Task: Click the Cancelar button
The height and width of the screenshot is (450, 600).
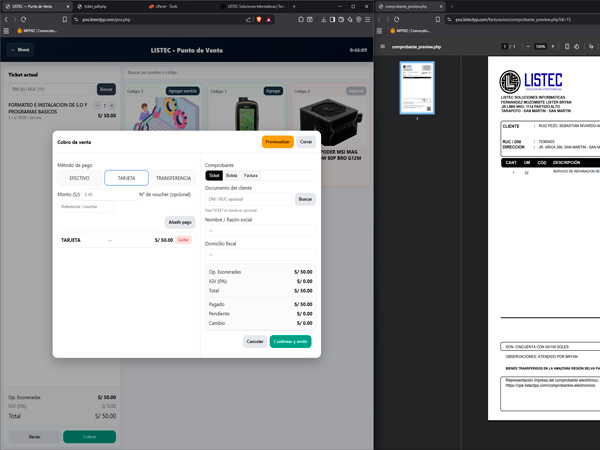Action: (255, 341)
